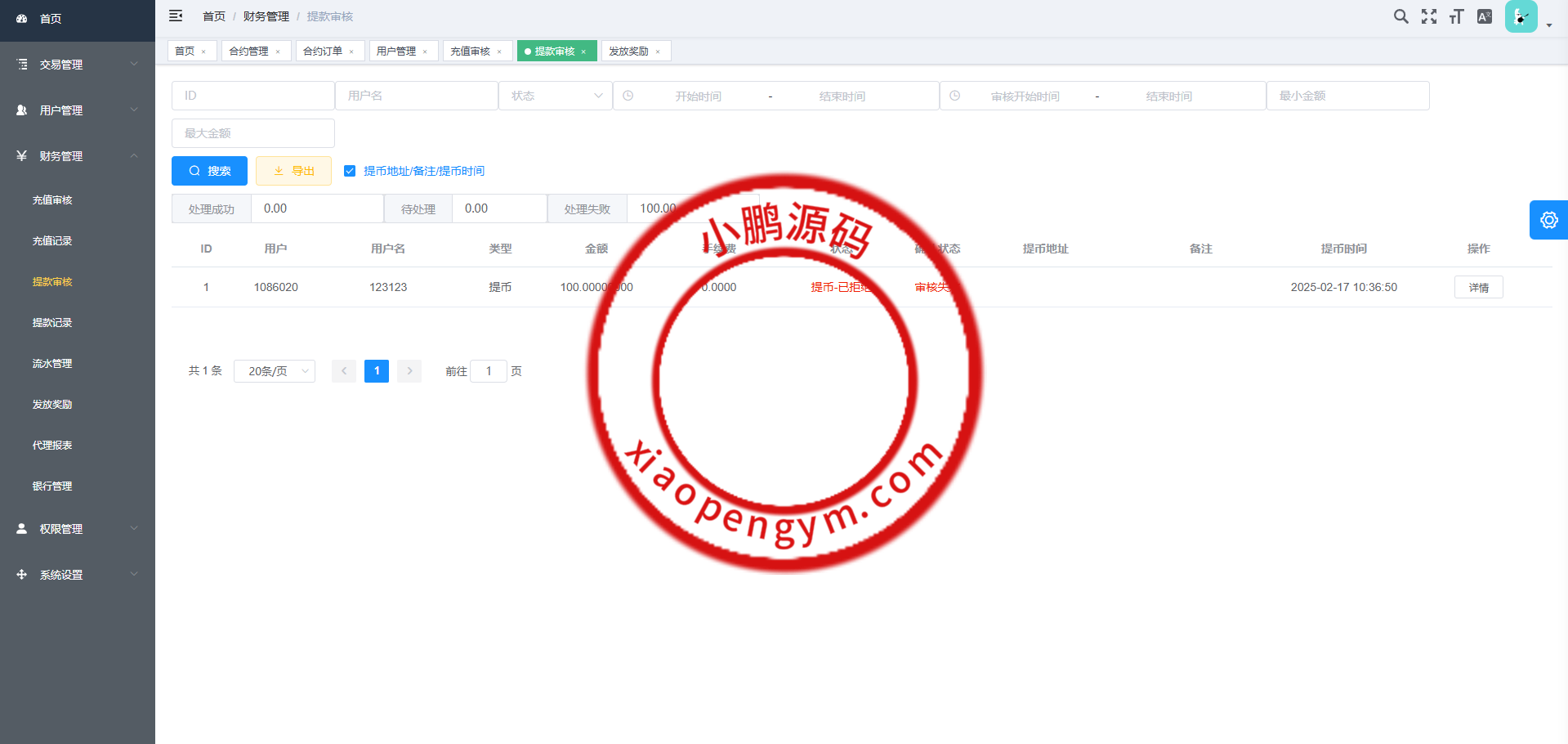Click the sidebar collapse hamburger icon
The width and height of the screenshot is (1568, 744).
(176, 16)
